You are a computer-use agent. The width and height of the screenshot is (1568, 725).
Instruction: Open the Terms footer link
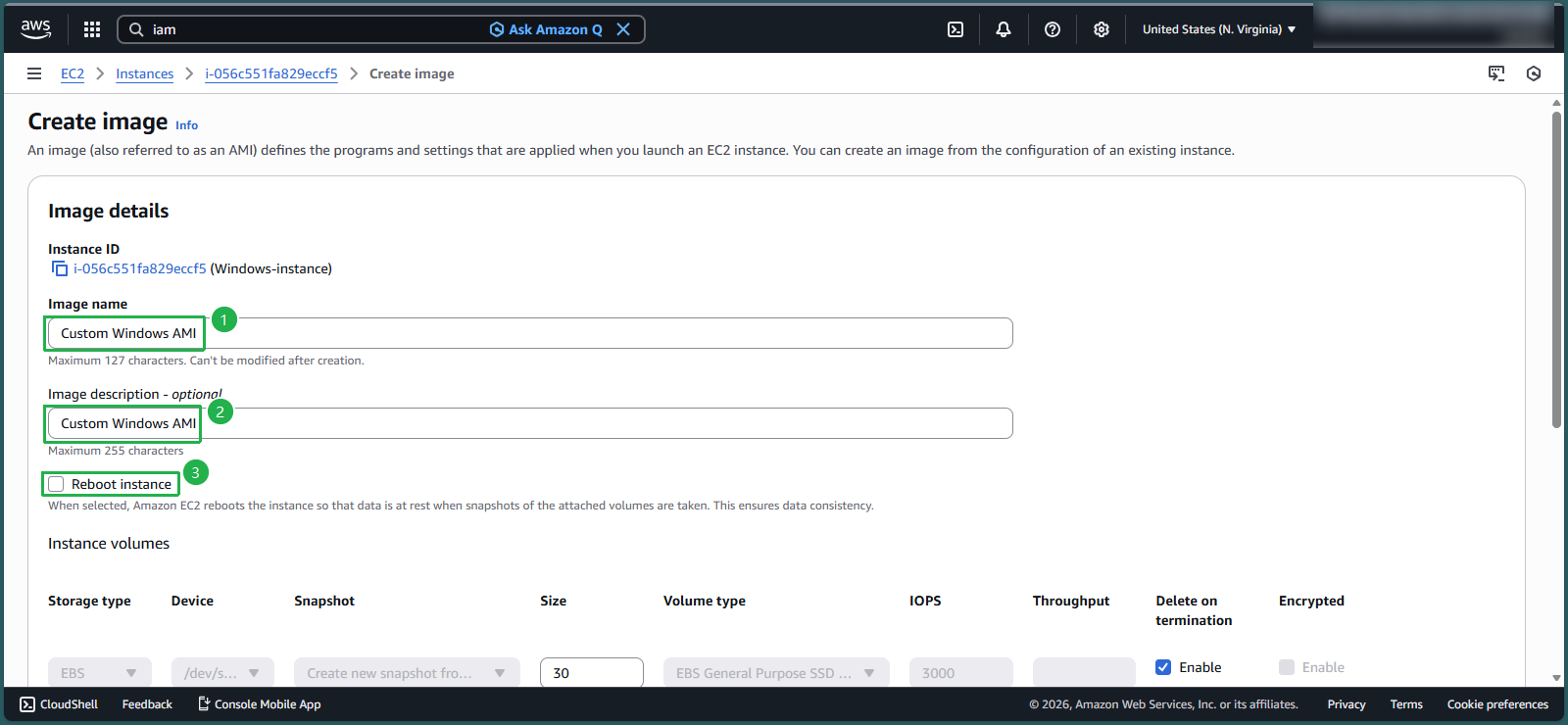1406,704
